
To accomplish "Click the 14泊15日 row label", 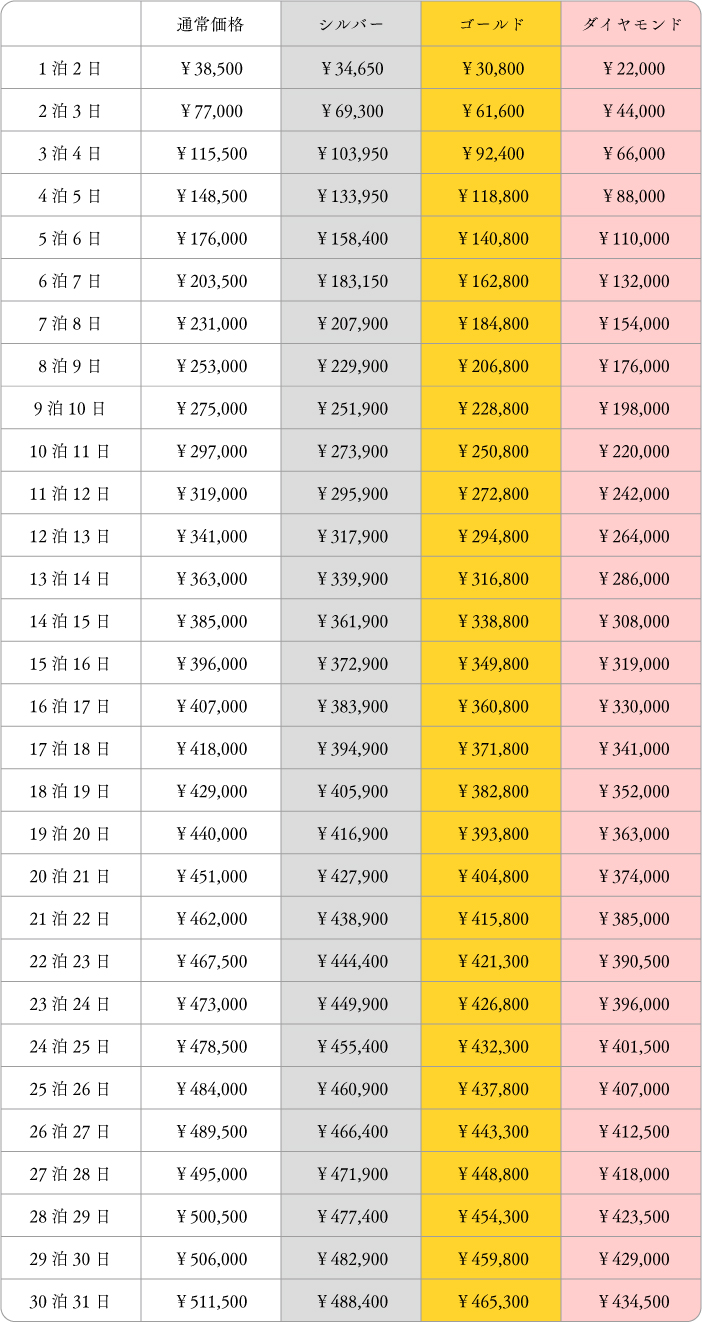I will (70, 622).
